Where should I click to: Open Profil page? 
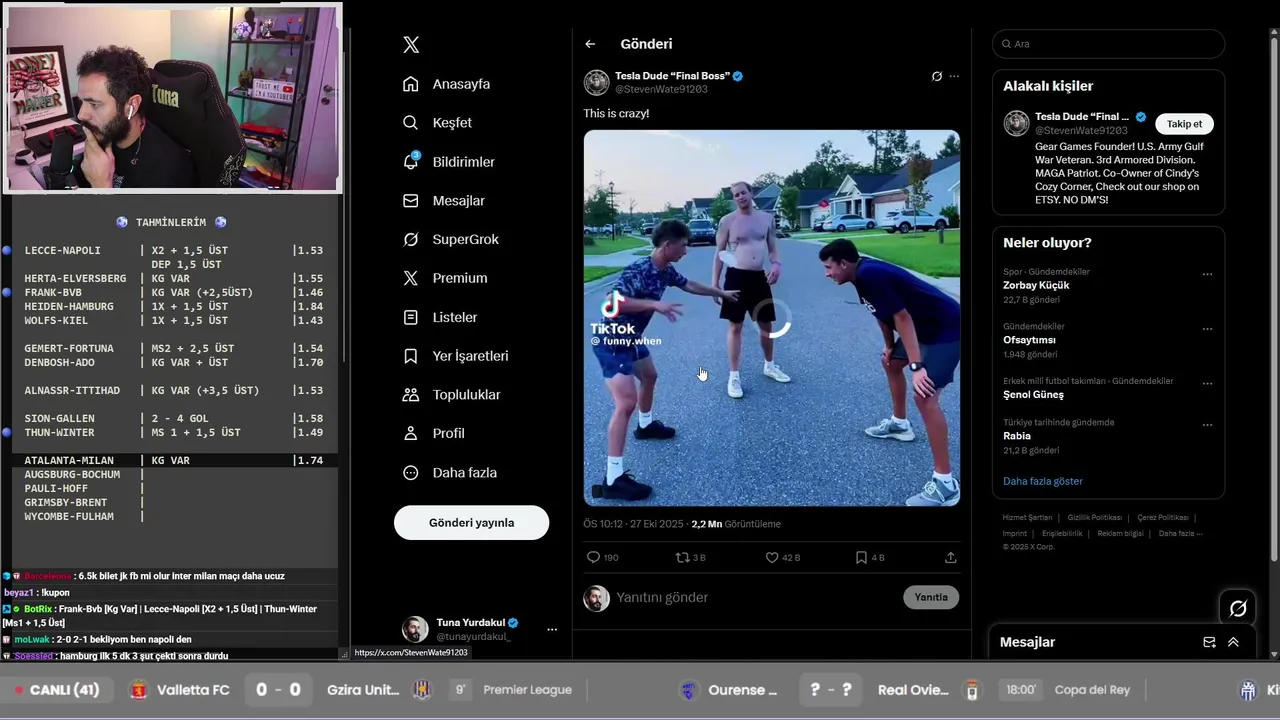[x=435, y=433]
